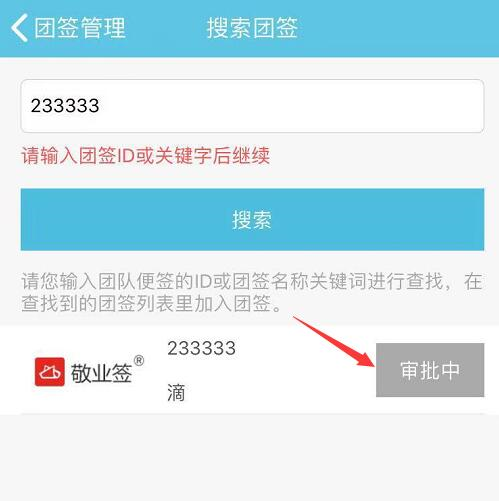This screenshot has height=501, width=499.
Task: Click the empty right area of the search box
Action: (367, 106)
